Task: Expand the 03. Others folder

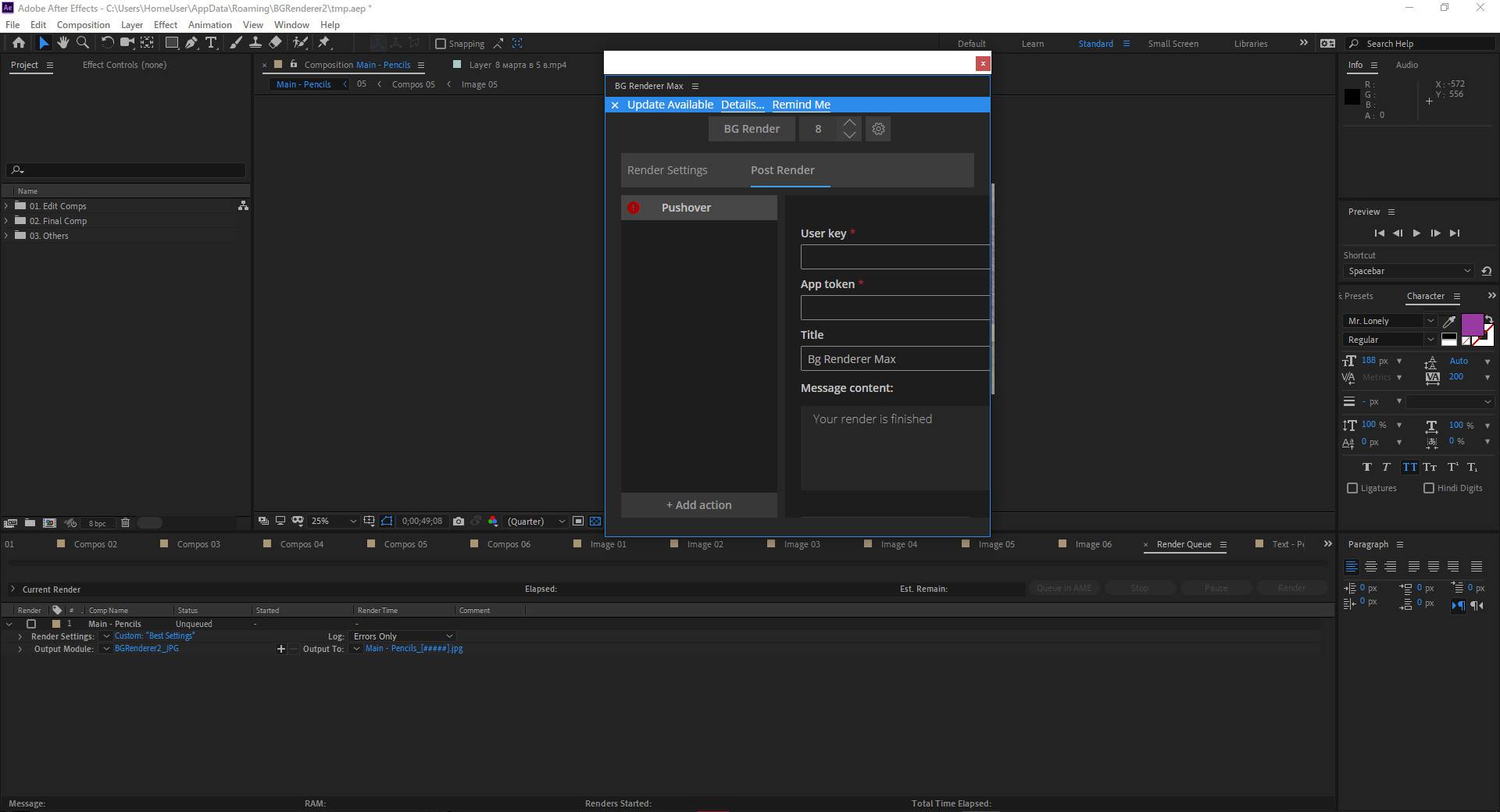Action: click(6, 236)
